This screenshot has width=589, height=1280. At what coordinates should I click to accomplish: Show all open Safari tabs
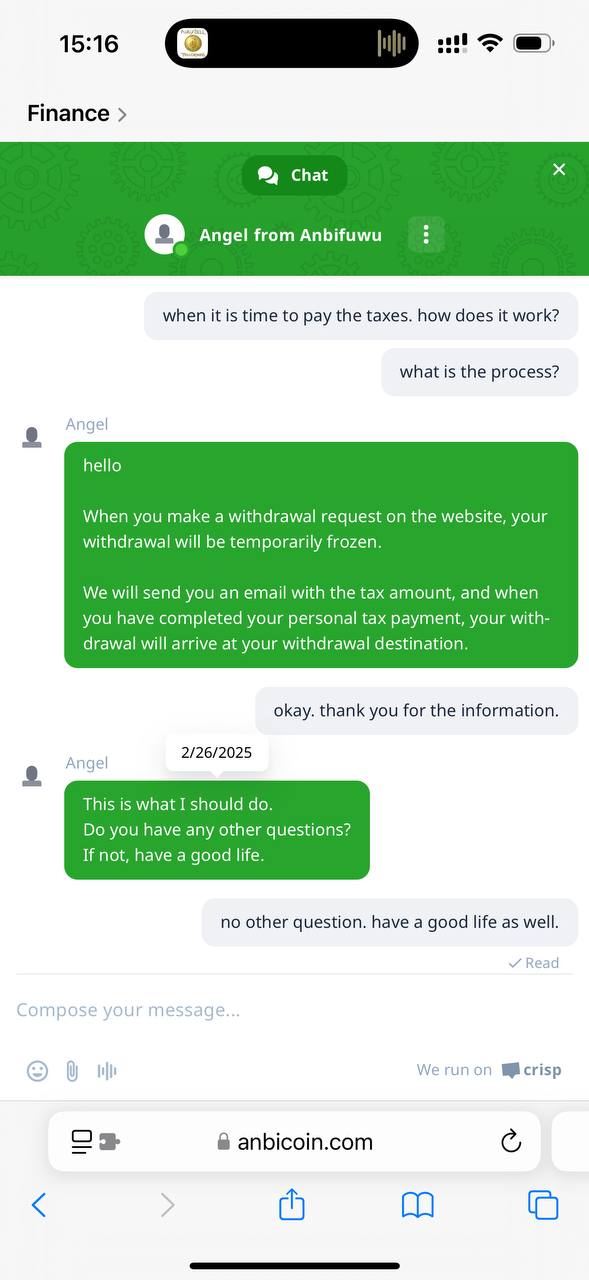(543, 1205)
